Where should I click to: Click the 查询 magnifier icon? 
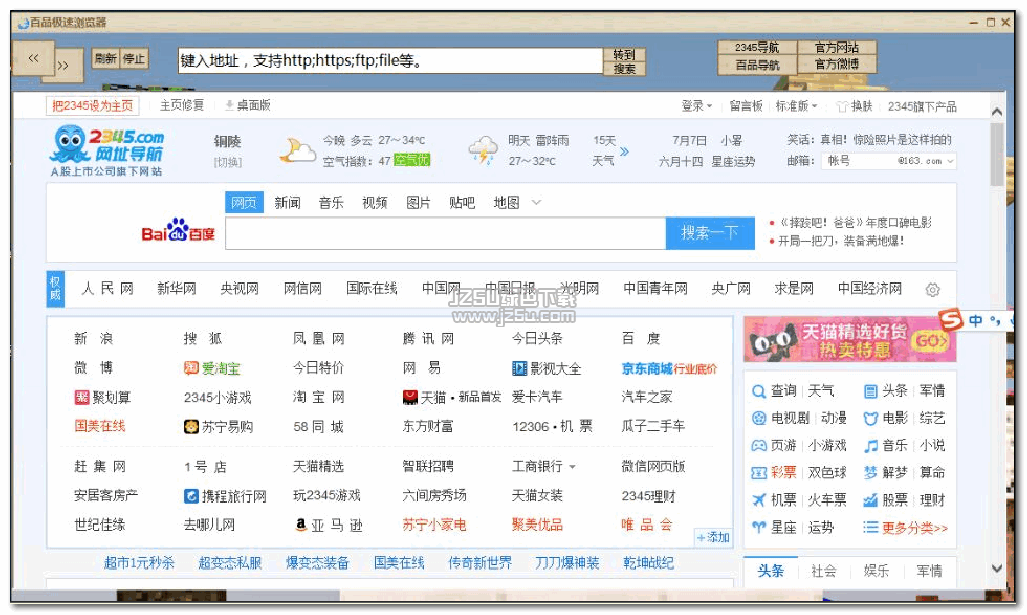point(758,392)
